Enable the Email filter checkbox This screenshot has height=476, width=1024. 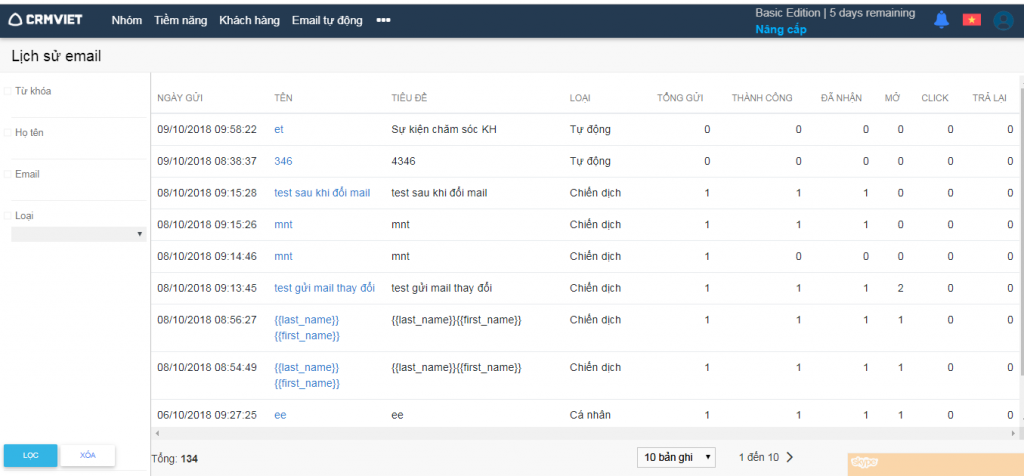8,174
